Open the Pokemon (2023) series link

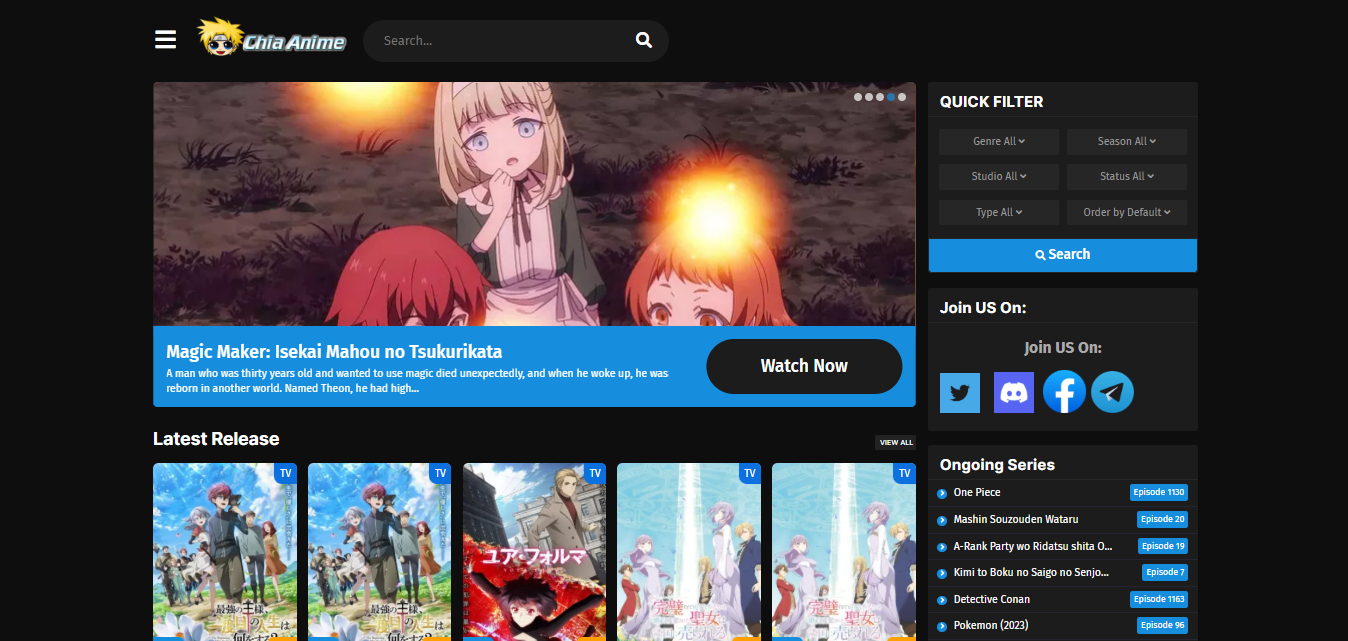(x=991, y=626)
